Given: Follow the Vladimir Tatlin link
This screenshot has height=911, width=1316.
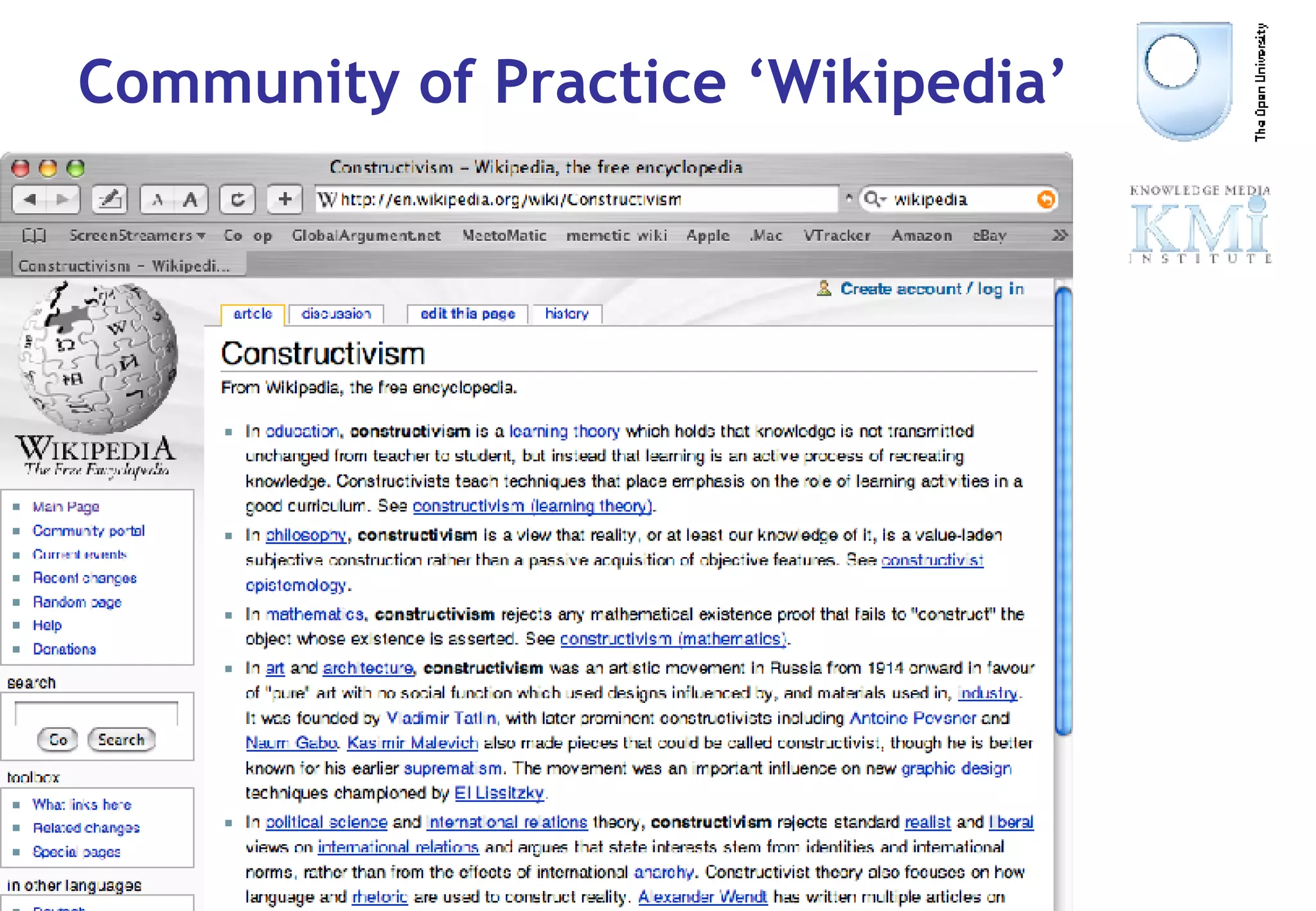Looking at the screenshot, I should coord(441,718).
